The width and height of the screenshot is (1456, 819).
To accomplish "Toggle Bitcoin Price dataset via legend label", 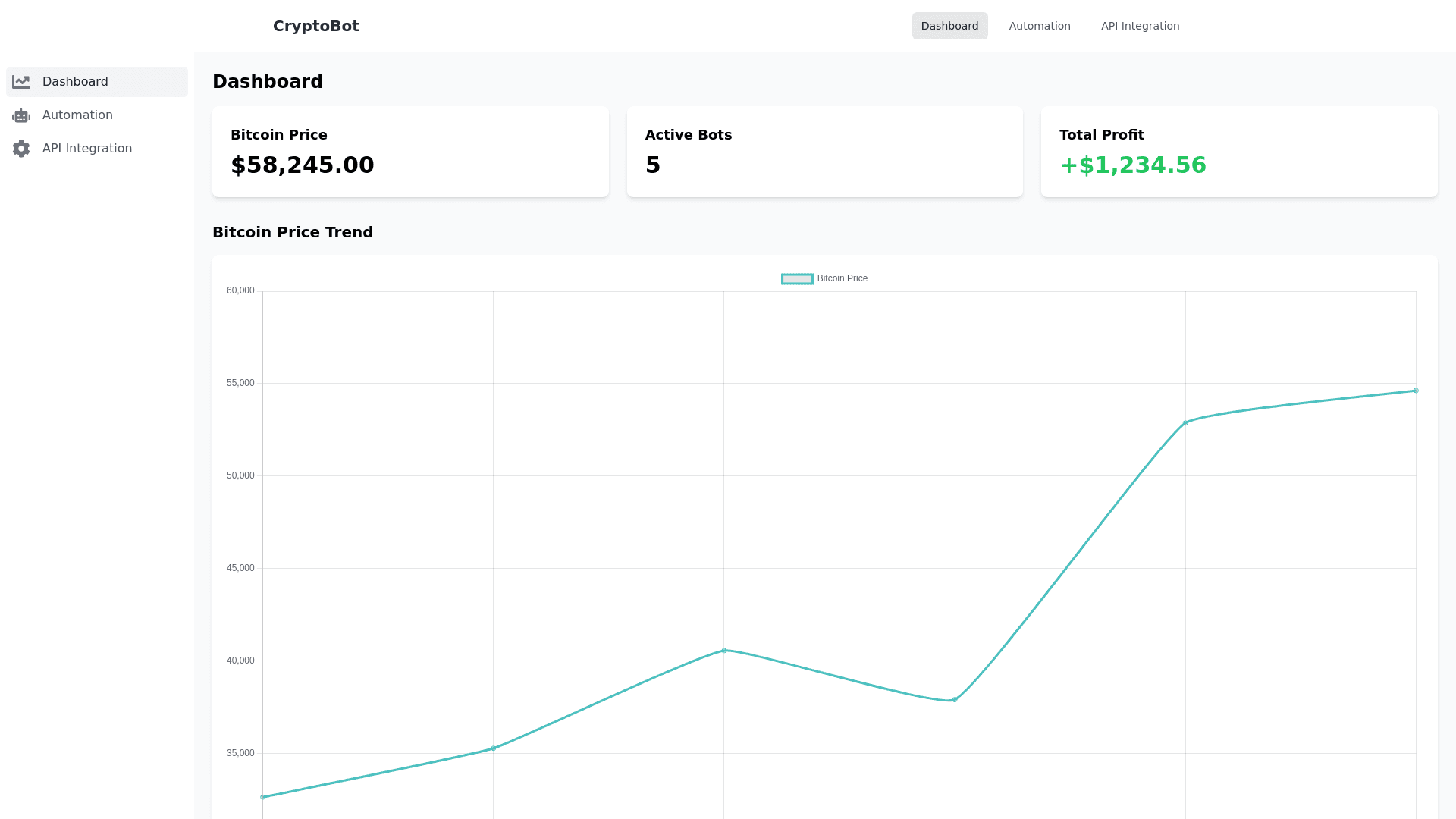I will [842, 279].
